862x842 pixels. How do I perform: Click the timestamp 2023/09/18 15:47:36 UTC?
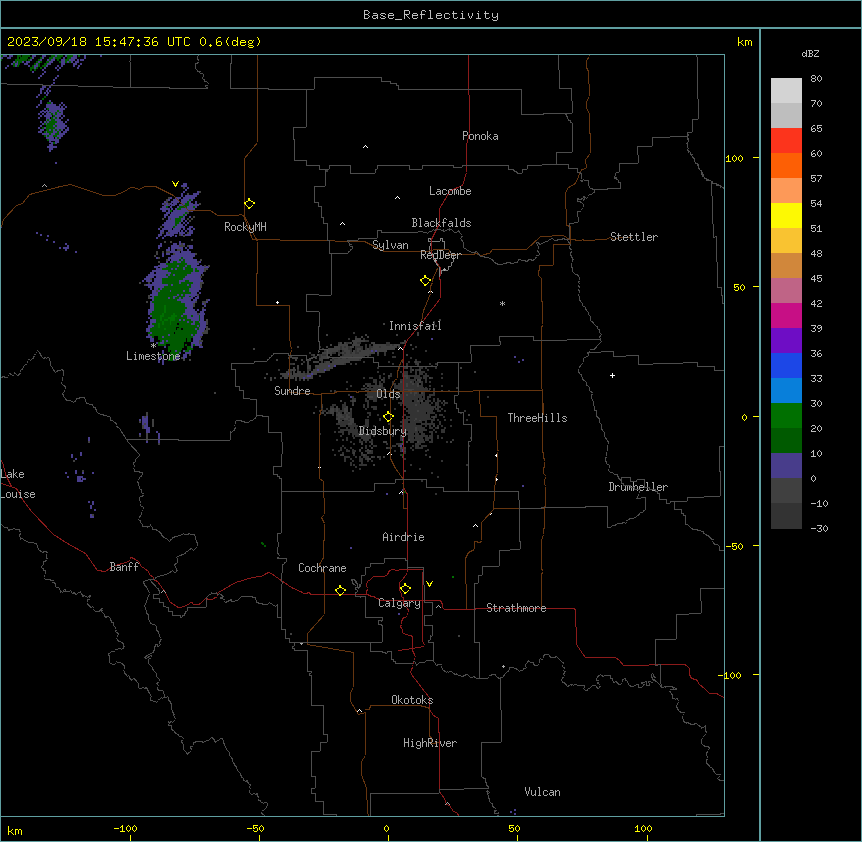99,42
